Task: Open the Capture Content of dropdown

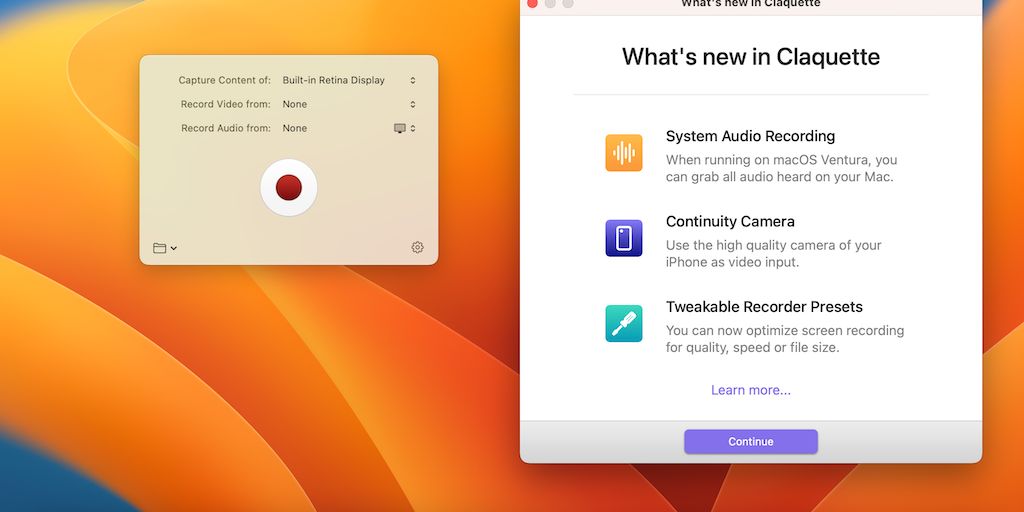Action: click(x=412, y=80)
